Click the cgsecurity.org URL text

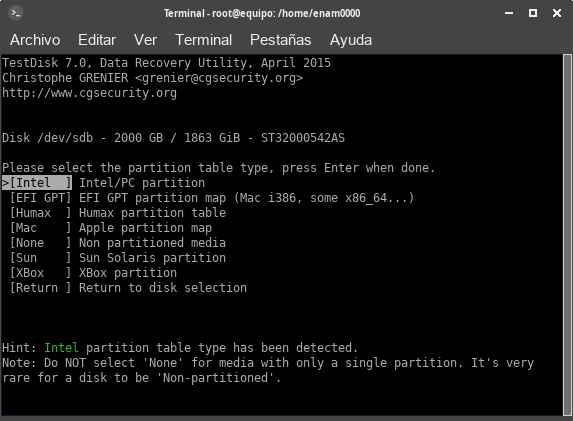click(90, 93)
